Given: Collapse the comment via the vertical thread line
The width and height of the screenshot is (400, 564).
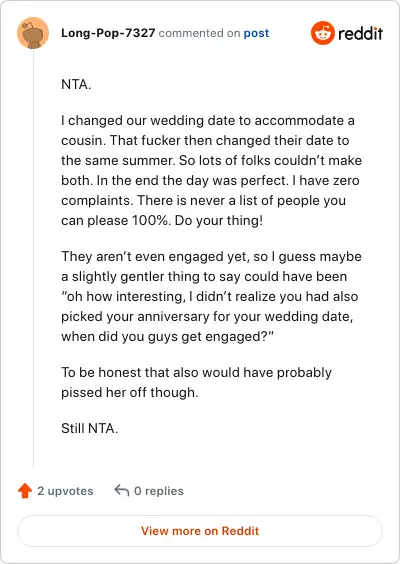Looking at the screenshot, I should 33,258.
